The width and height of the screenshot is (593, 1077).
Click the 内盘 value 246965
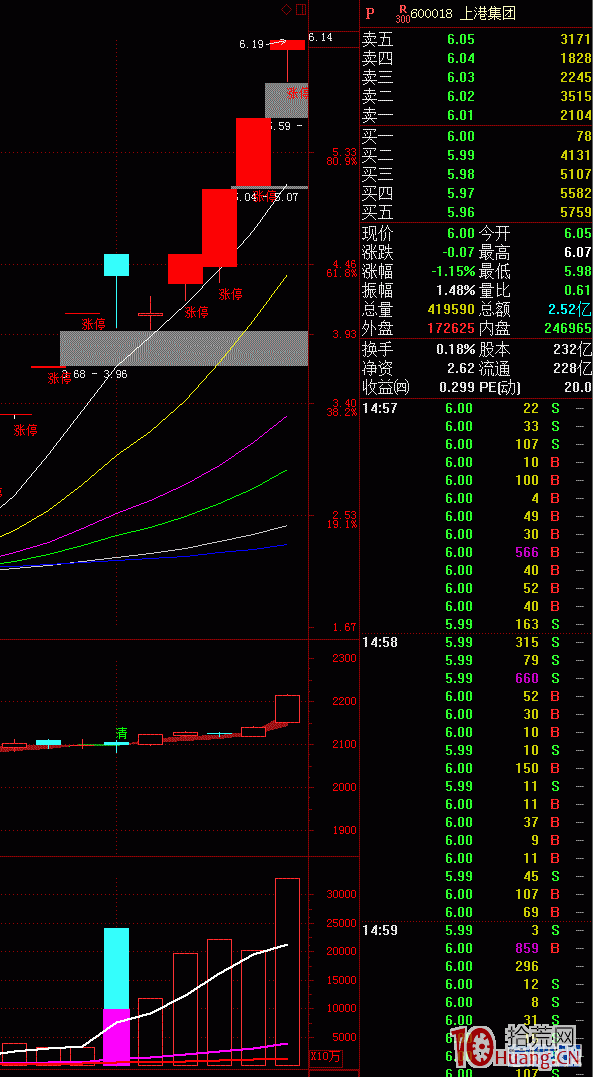click(x=568, y=328)
